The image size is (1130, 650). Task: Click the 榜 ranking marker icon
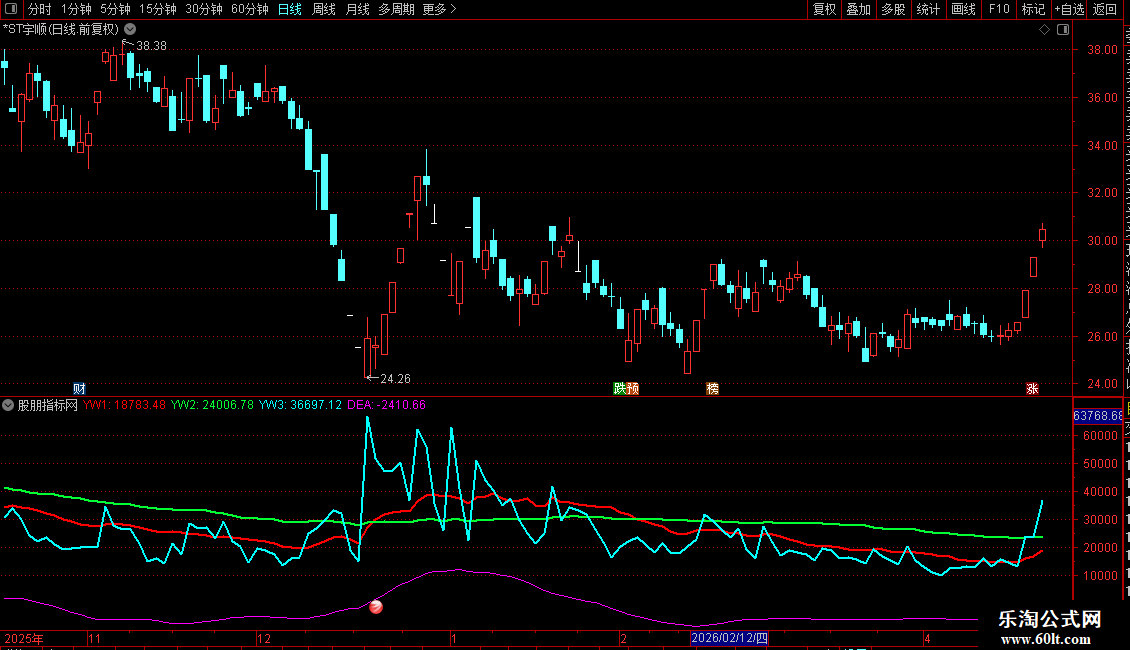click(x=712, y=388)
